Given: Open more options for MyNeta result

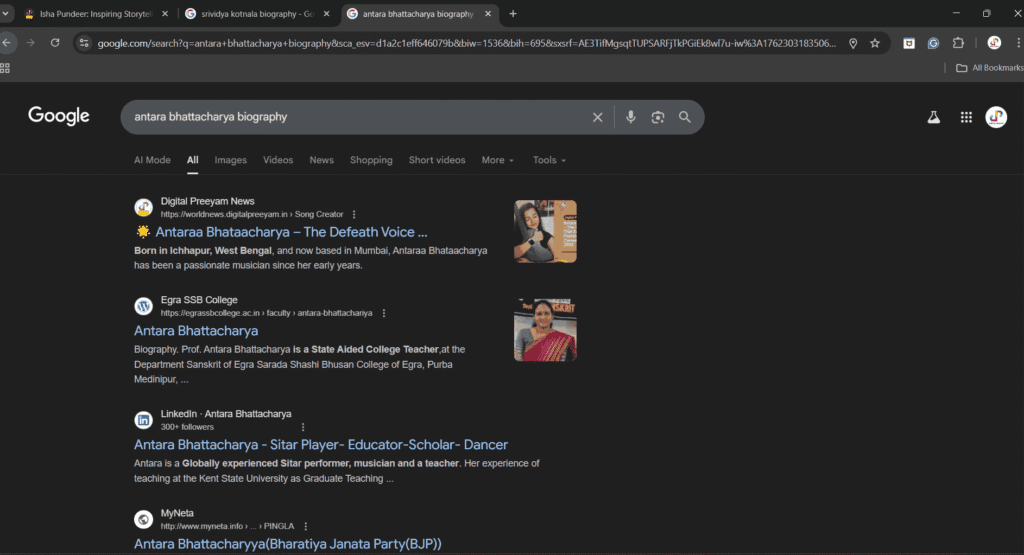Looking at the screenshot, I should click(306, 526).
